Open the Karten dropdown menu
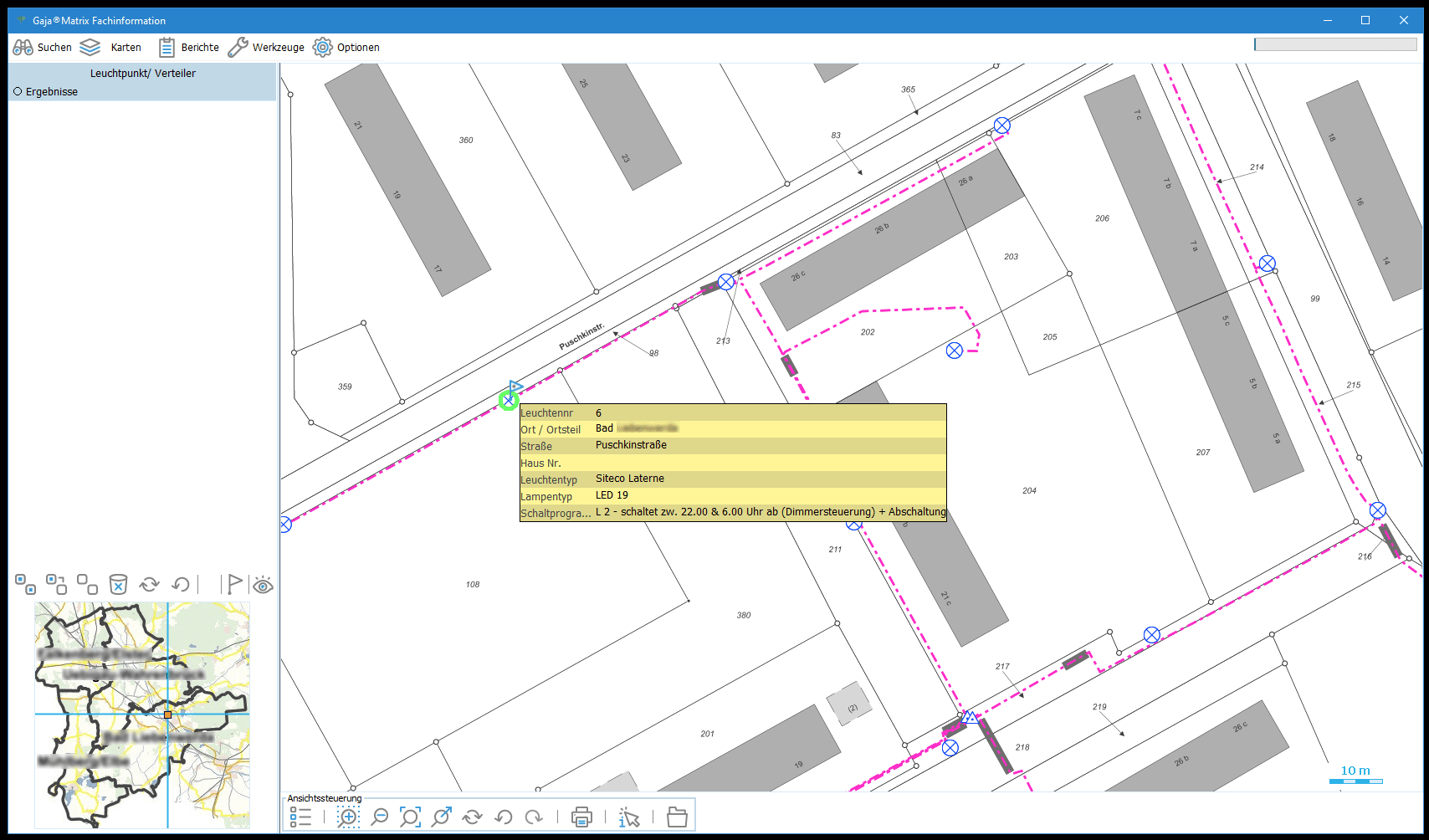This screenshot has height=840, width=1429. coord(110,48)
